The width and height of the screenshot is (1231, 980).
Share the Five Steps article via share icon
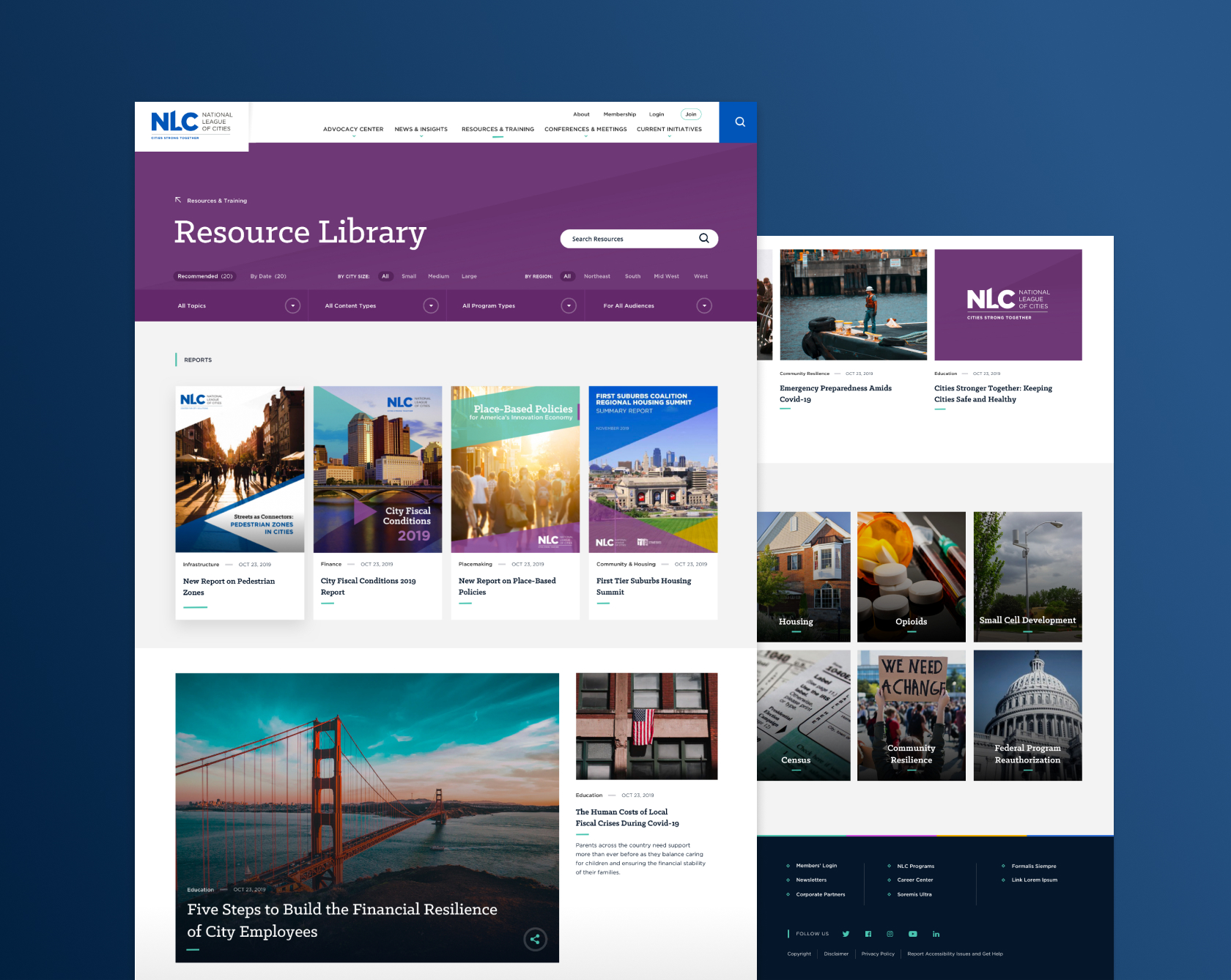pos(536,939)
